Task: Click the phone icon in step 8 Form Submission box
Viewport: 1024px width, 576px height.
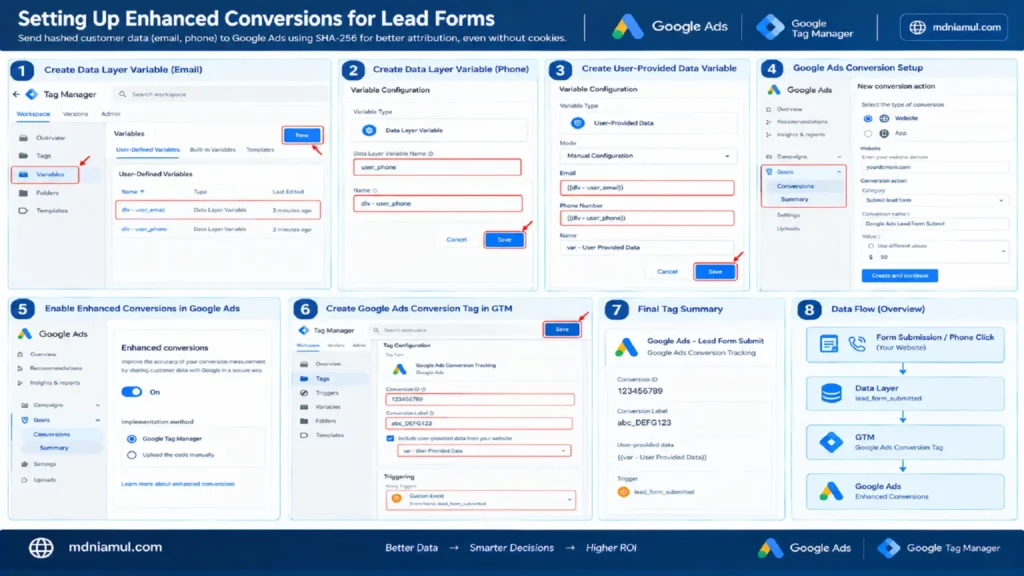Action: tap(857, 343)
